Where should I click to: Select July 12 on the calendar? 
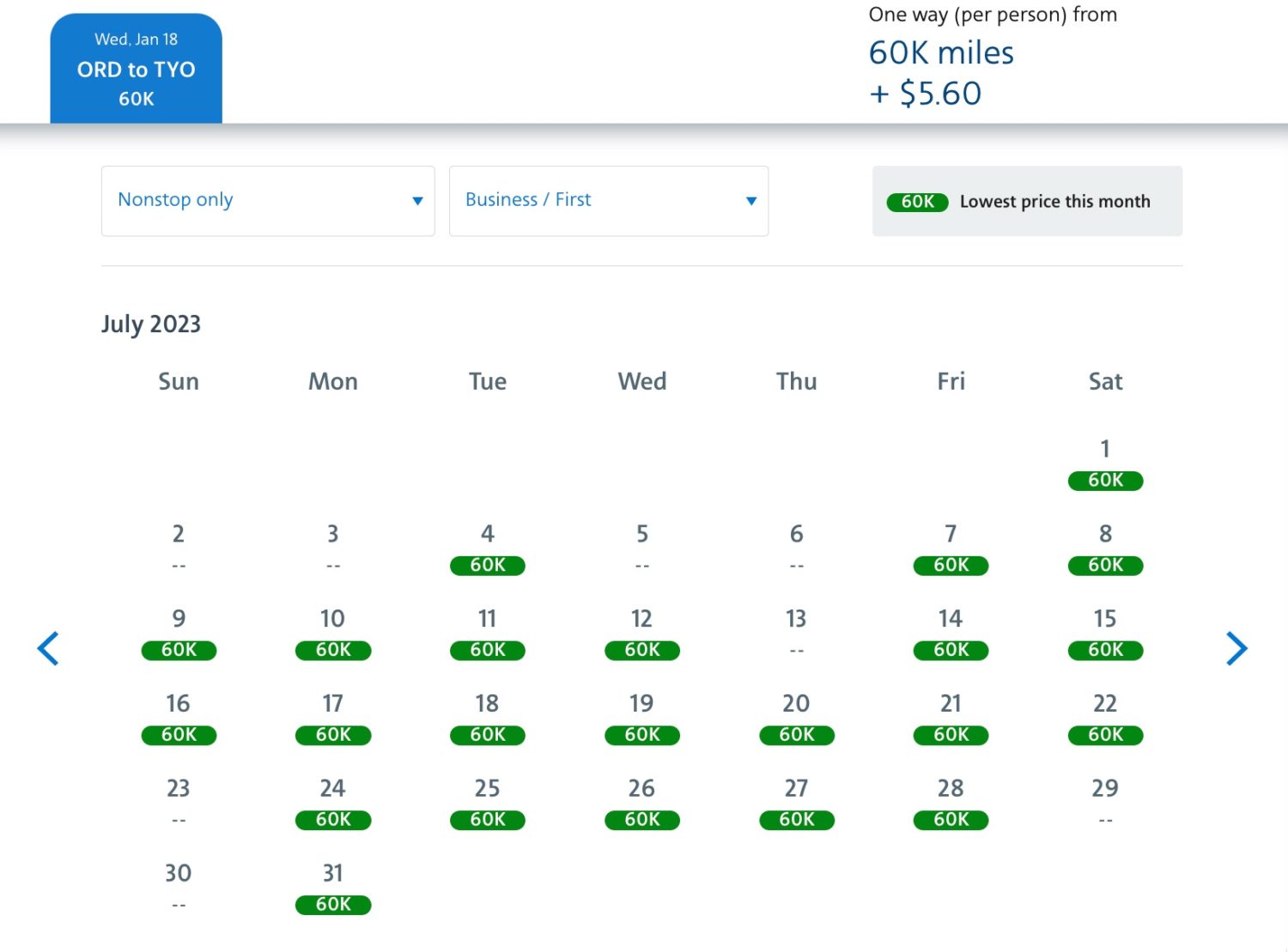point(641,650)
